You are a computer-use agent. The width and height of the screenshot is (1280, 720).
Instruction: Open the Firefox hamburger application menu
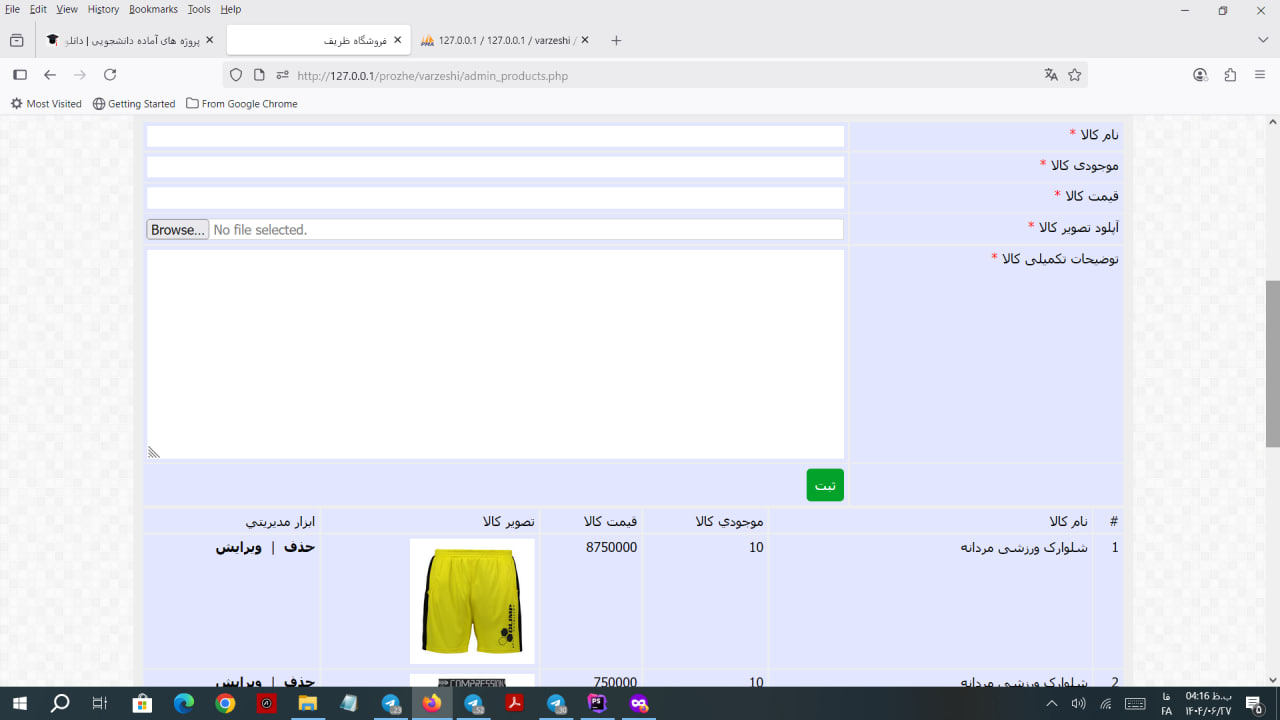1260,75
